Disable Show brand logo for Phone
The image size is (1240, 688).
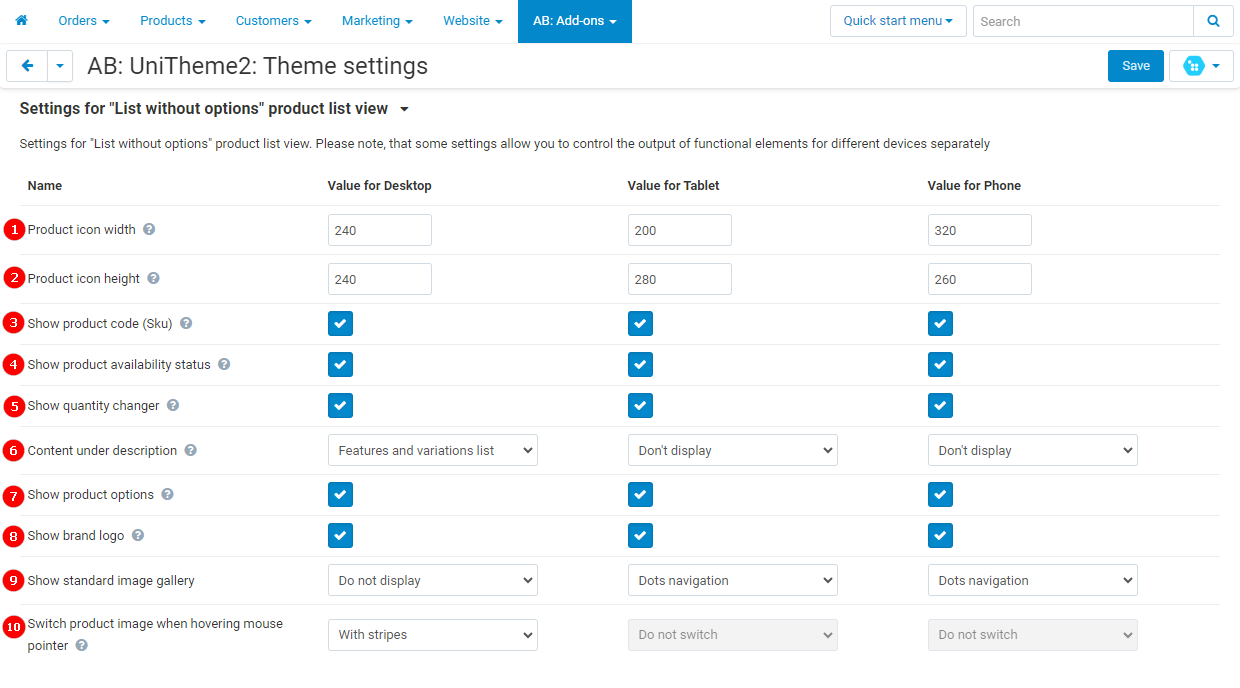point(940,535)
